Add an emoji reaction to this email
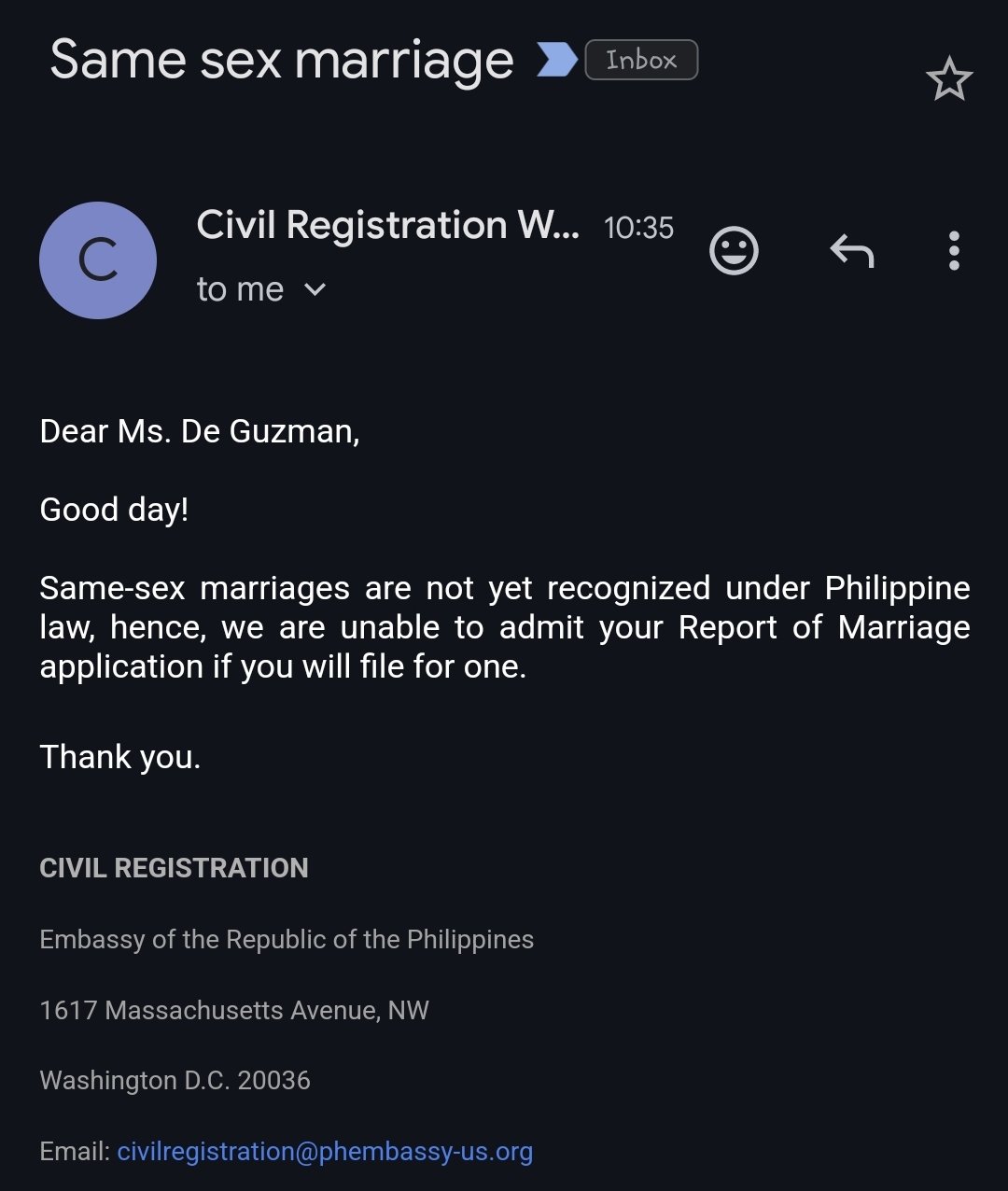The height and width of the screenshot is (1191, 1008). [x=735, y=251]
